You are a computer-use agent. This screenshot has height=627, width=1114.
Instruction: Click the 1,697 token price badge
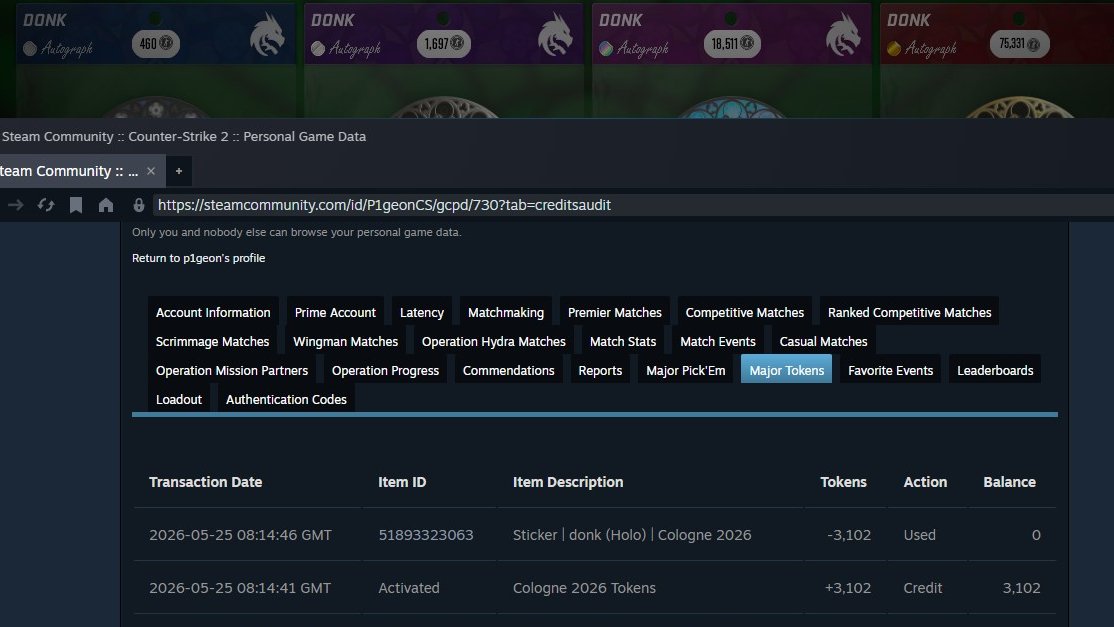pyautogui.click(x=444, y=44)
